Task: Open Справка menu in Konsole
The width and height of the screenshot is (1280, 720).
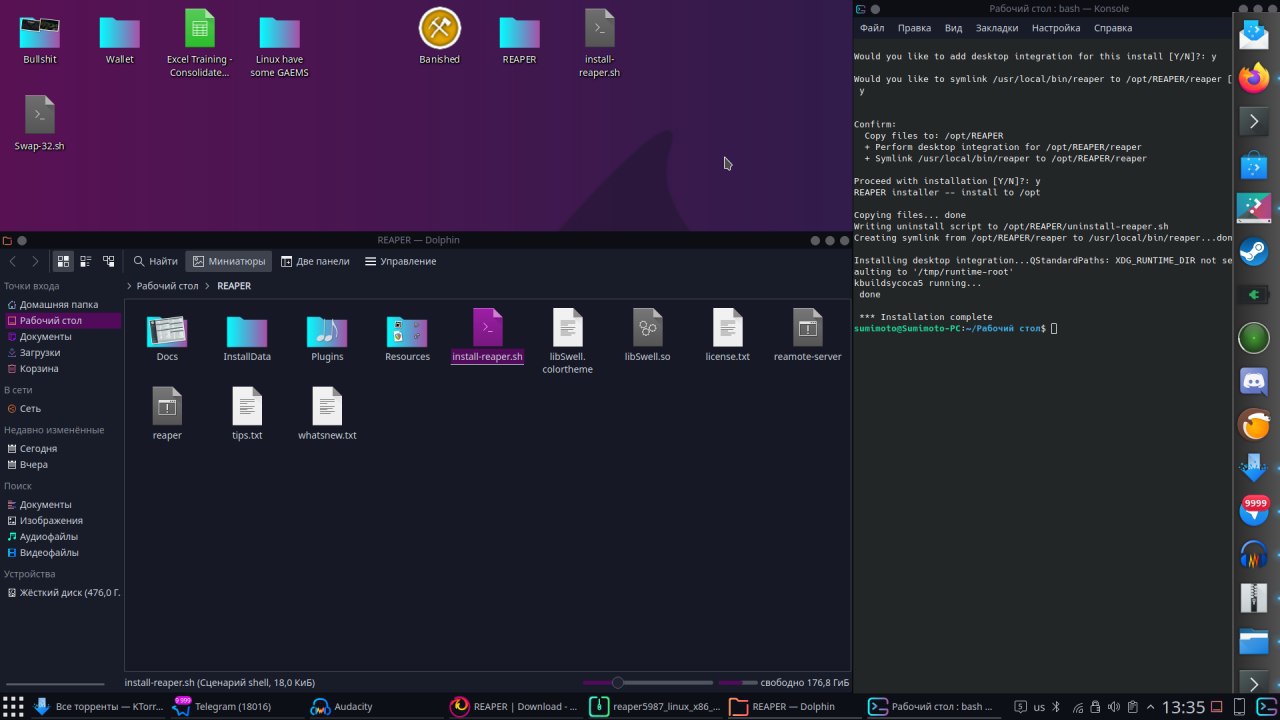Action: (1112, 28)
